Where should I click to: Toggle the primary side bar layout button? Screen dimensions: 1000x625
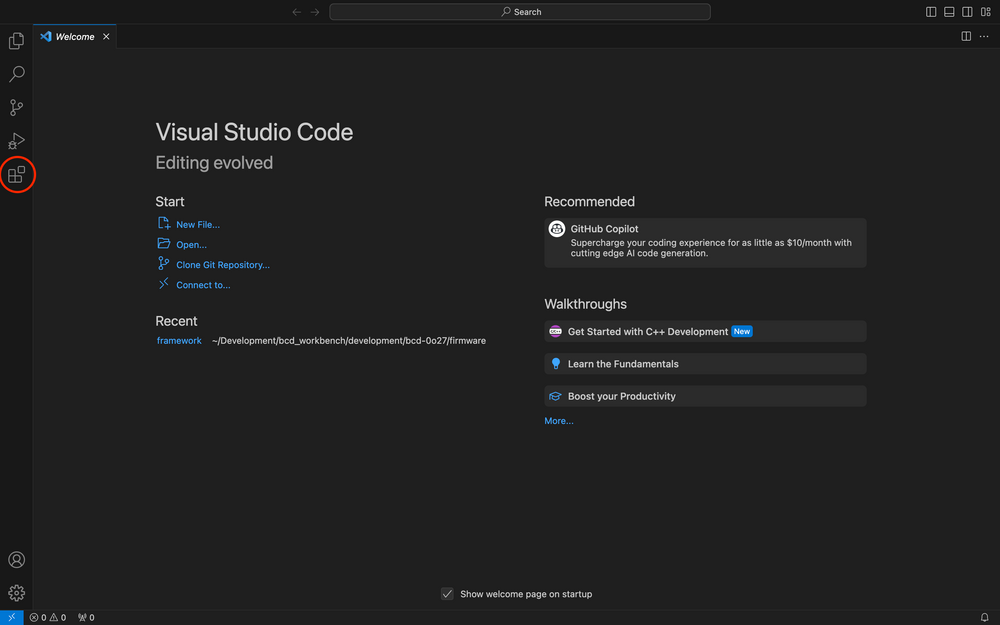click(931, 12)
